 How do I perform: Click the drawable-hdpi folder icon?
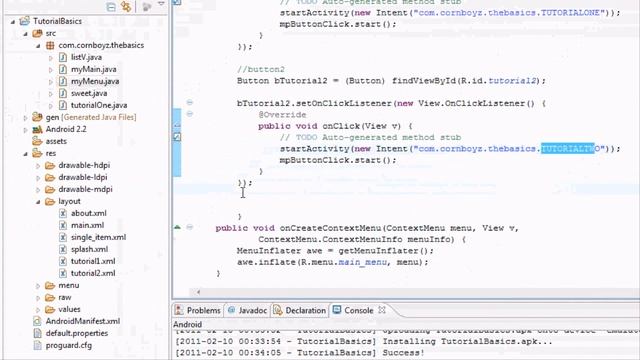click(x=50, y=165)
